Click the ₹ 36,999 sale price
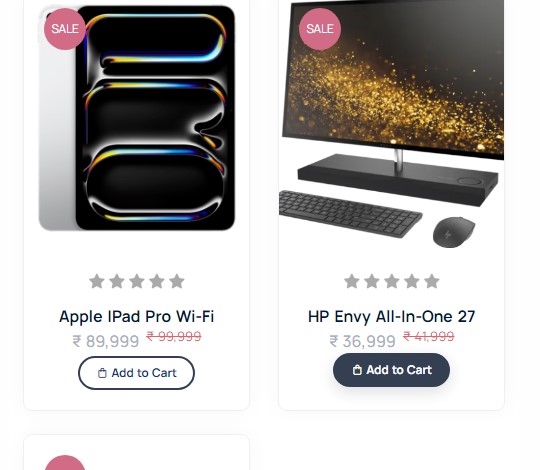This screenshot has width=540, height=470. (x=362, y=342)
